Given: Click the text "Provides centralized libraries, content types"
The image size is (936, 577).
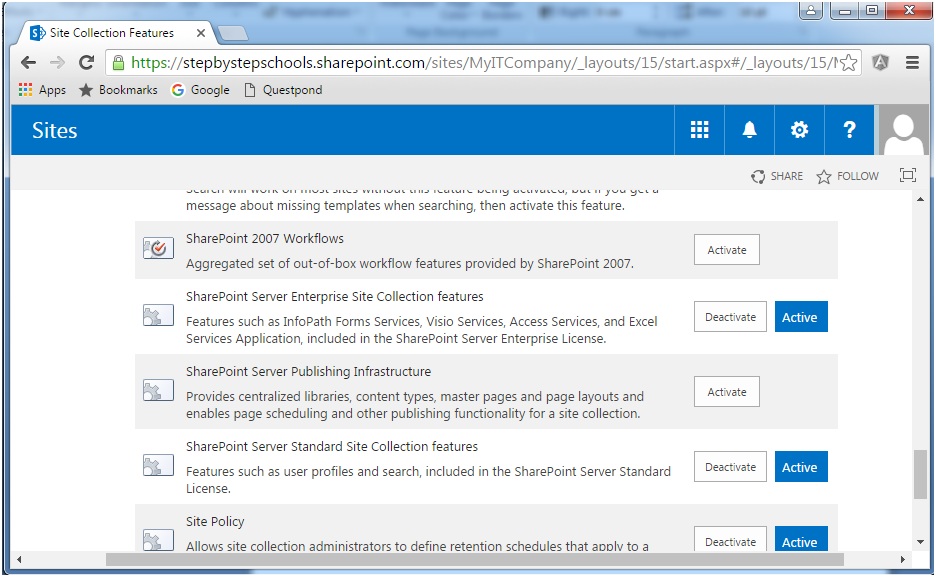Looking at the screenshot, I should click(x=311, y=397).
